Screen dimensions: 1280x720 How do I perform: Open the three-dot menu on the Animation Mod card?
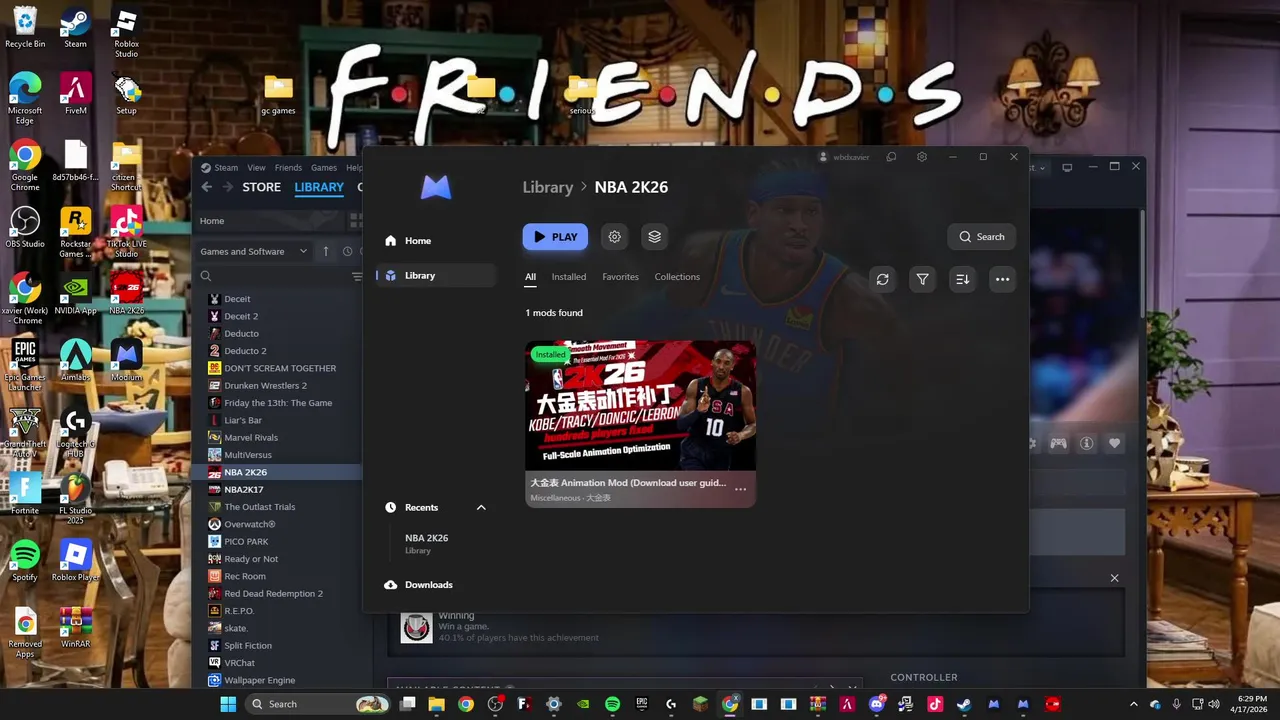point(740,489)
